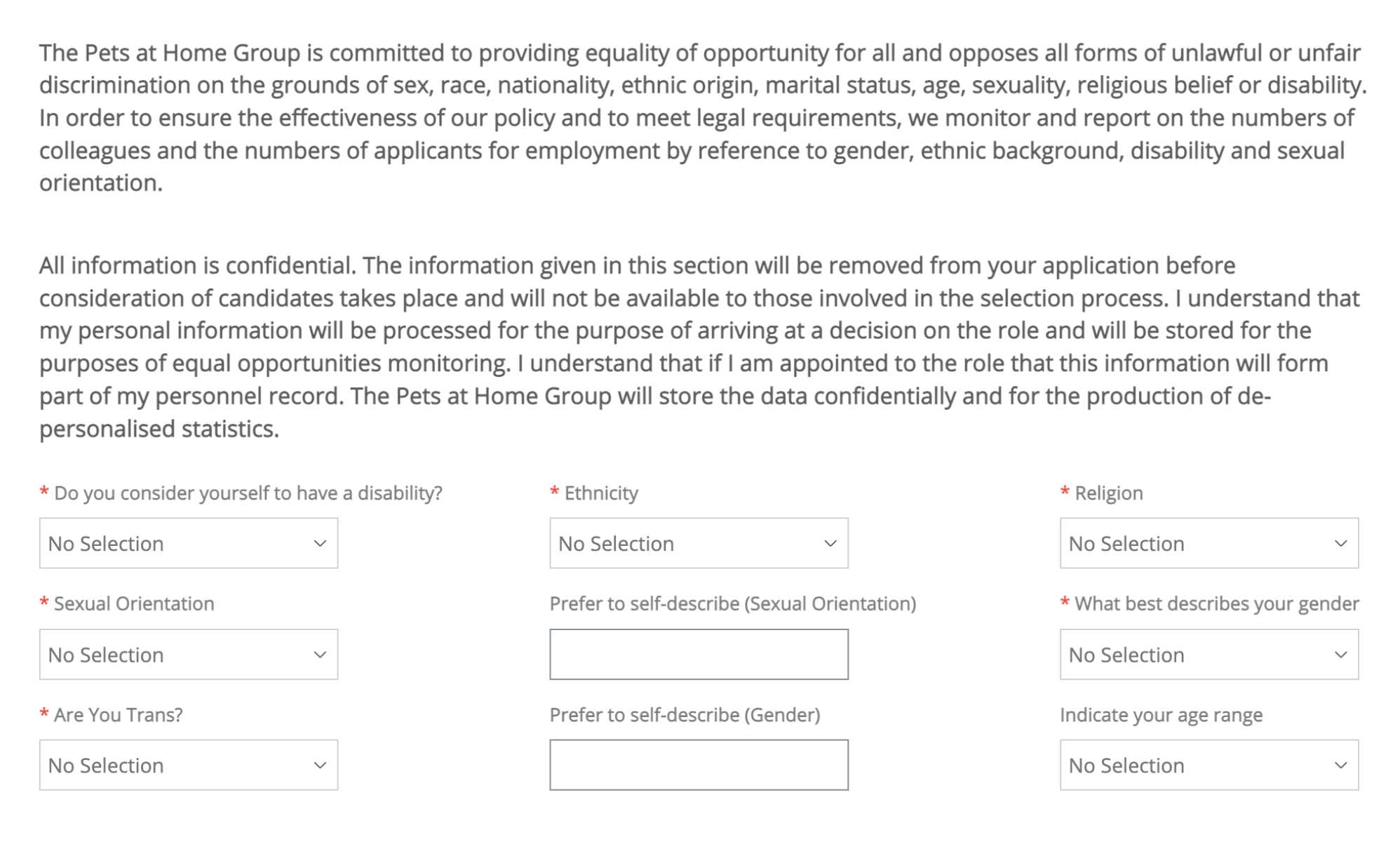
Task: Open the Sexual Orientation dropdown
Action: click(188, 654)
